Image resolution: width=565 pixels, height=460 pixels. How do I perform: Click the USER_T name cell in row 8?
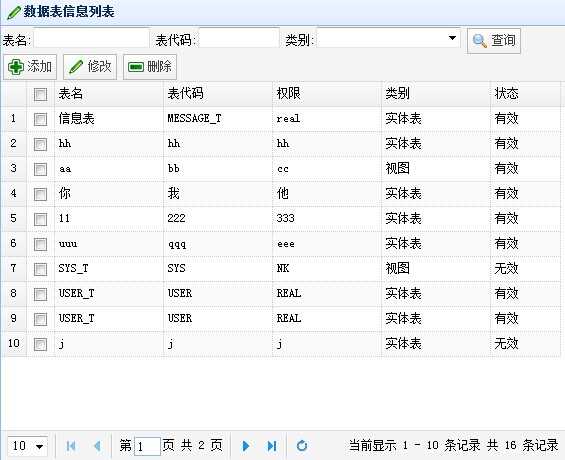(x=109, y=294)
